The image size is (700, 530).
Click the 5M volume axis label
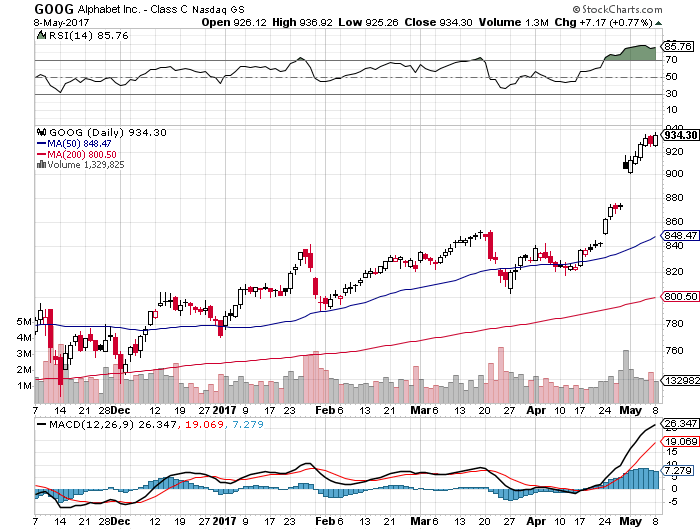(x=24, y=322)
